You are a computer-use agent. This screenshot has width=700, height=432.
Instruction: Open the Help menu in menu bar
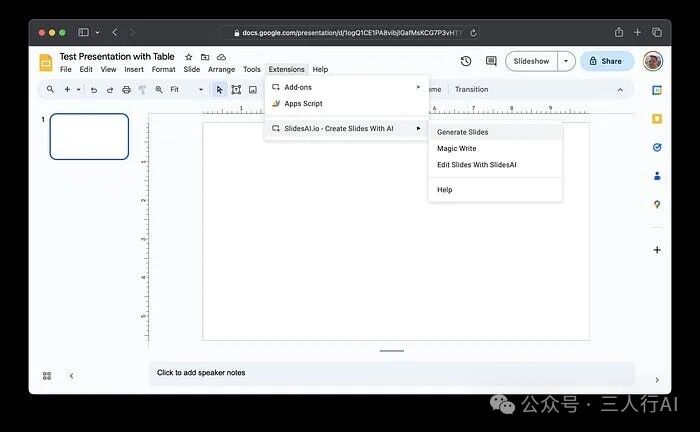[320, 69]
